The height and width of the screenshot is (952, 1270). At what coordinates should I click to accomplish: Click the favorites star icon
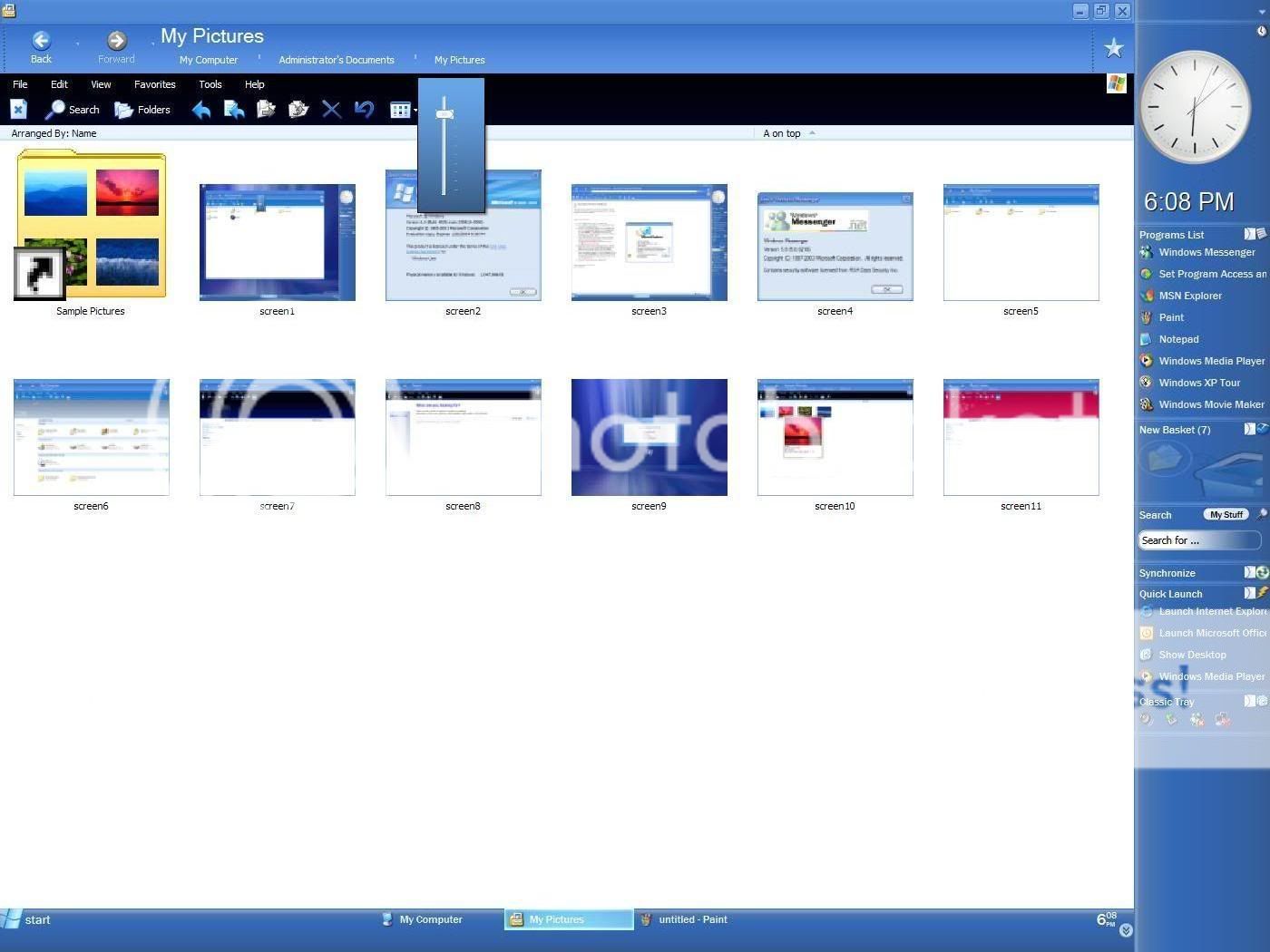click(x=1113, y=48)
